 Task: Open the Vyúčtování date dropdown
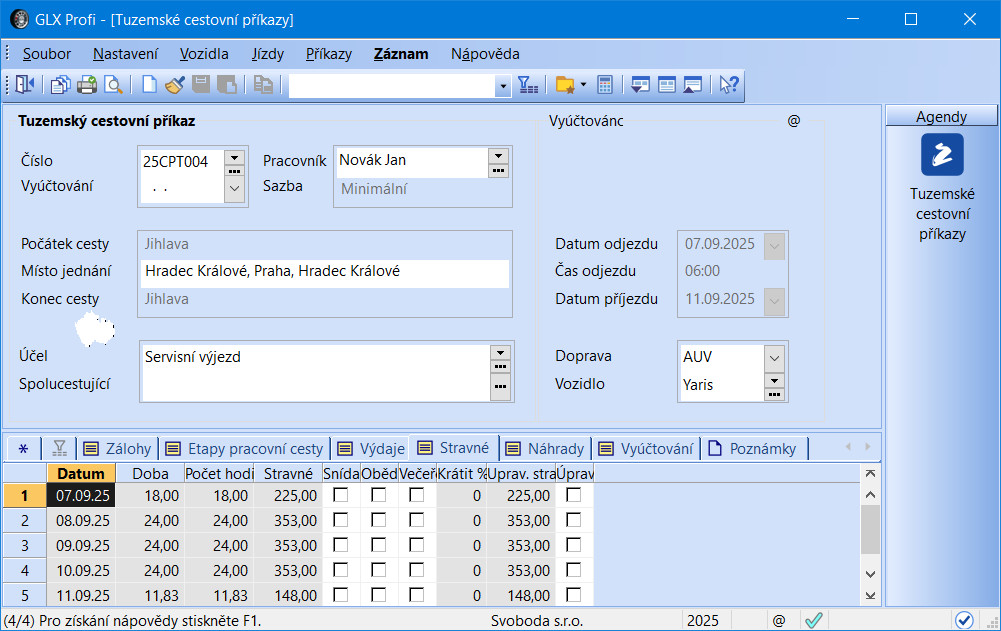coord(234,187)
